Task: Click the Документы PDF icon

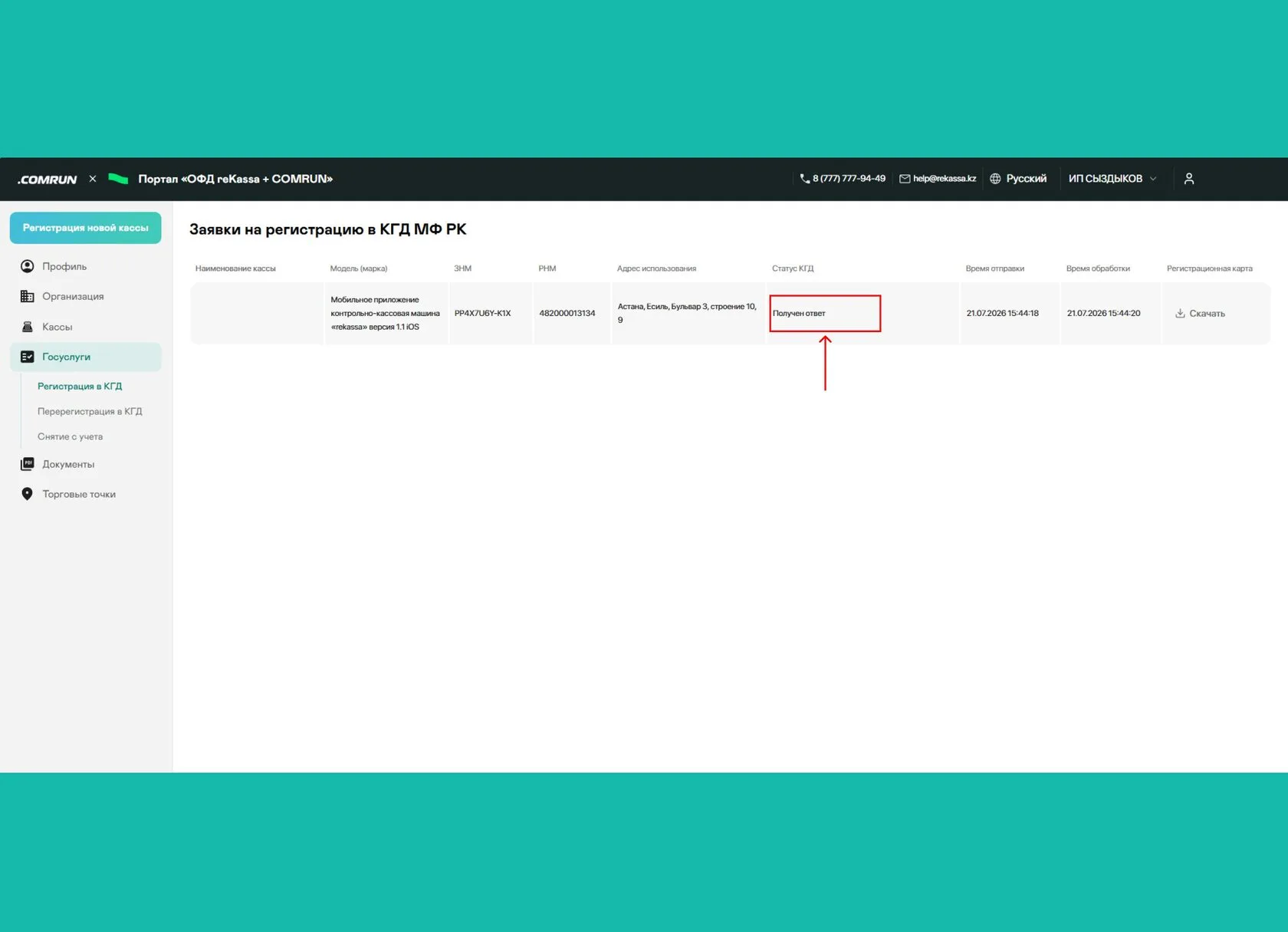Action: (x=28, y=464)
